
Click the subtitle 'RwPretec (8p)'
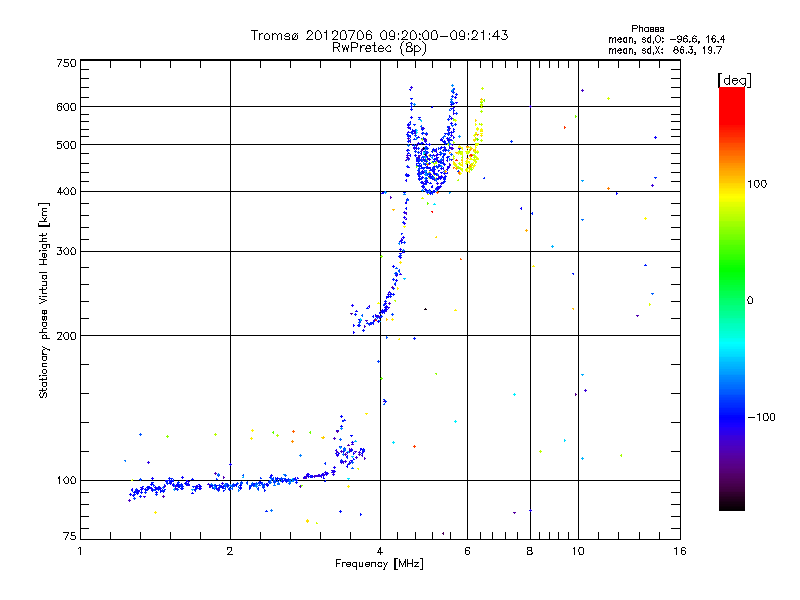pos(379,48)
